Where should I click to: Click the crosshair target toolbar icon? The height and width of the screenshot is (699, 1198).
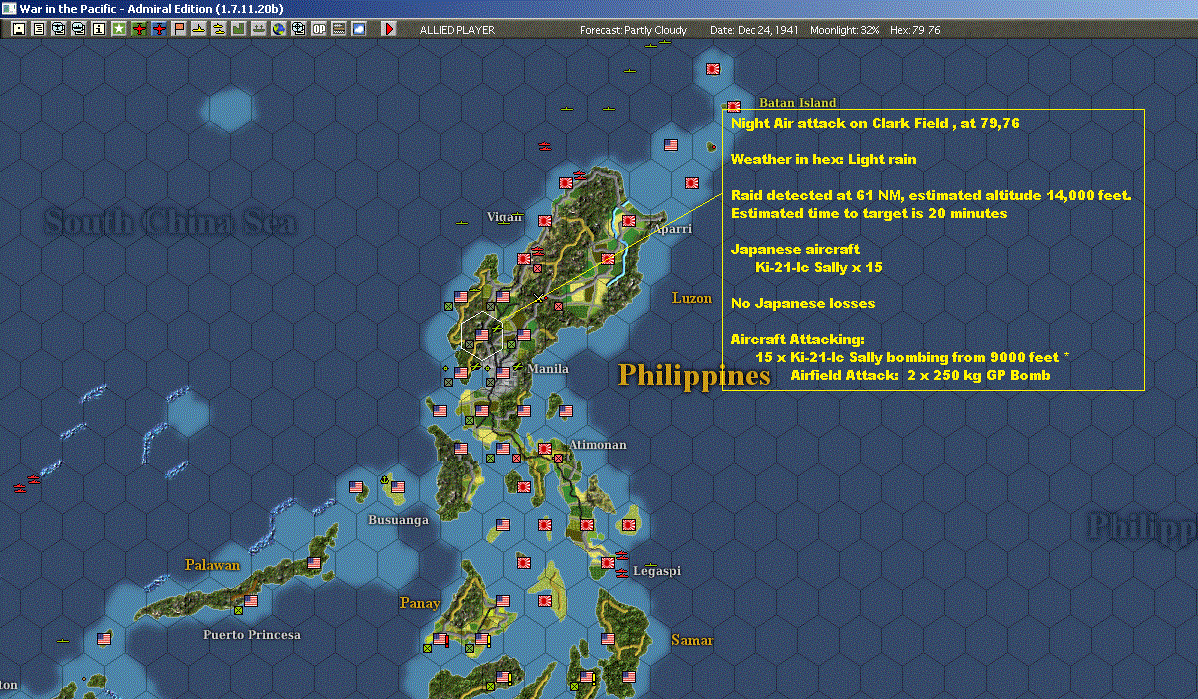[299, 29]
